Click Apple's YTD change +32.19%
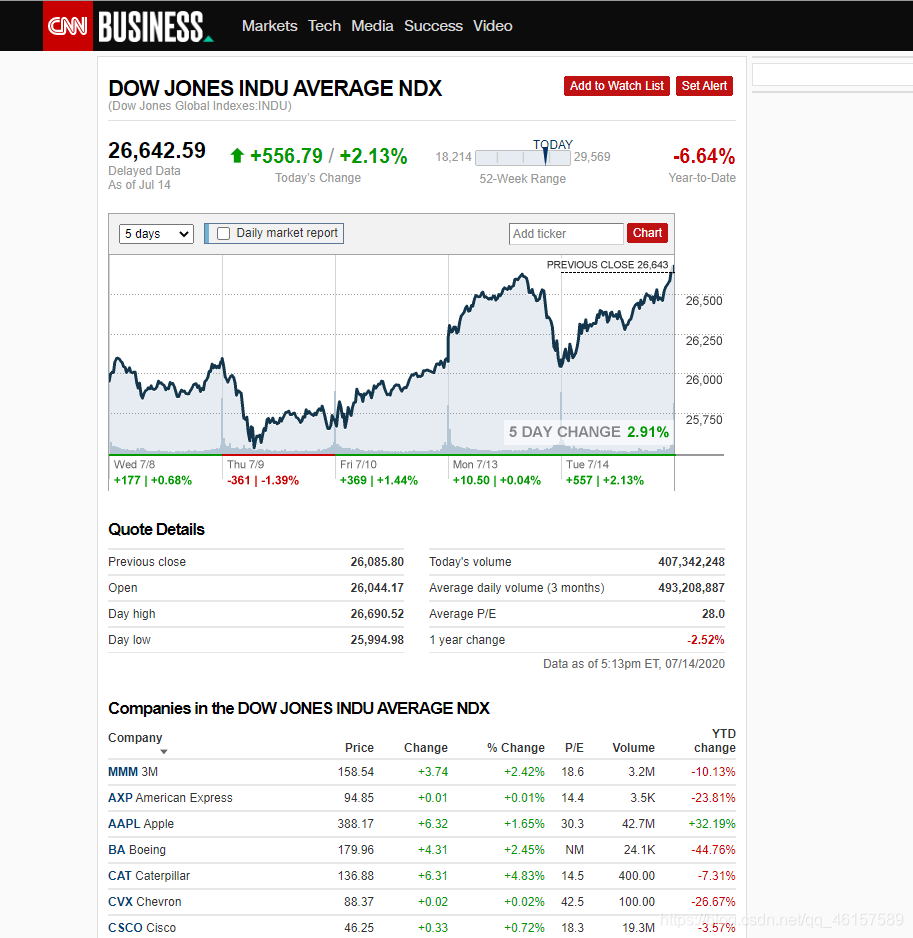Image resolution: width=913 pixels, height=938 pixels. tap(712, 824)
